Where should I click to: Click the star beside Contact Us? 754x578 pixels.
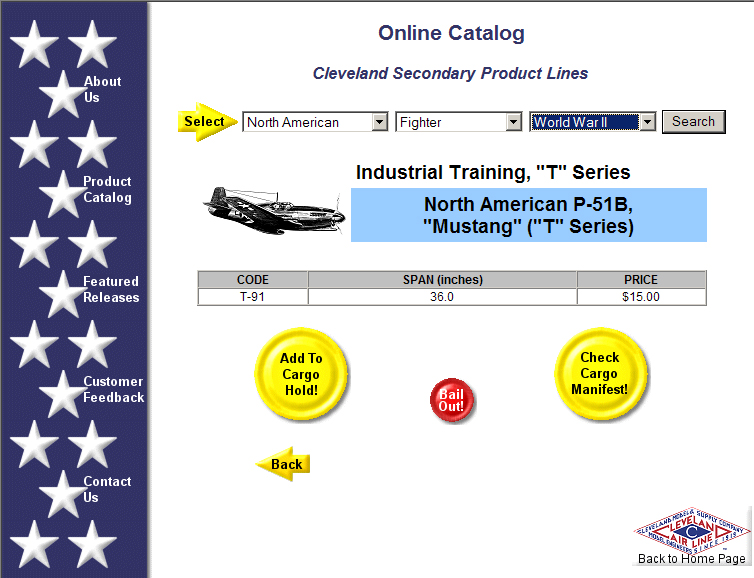(x=60, y=493)
